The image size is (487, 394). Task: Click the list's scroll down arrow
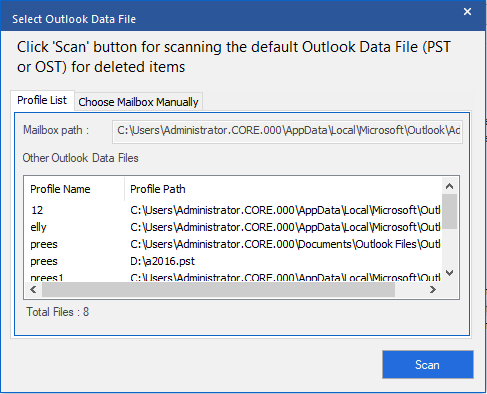click(x=449, y=273)
